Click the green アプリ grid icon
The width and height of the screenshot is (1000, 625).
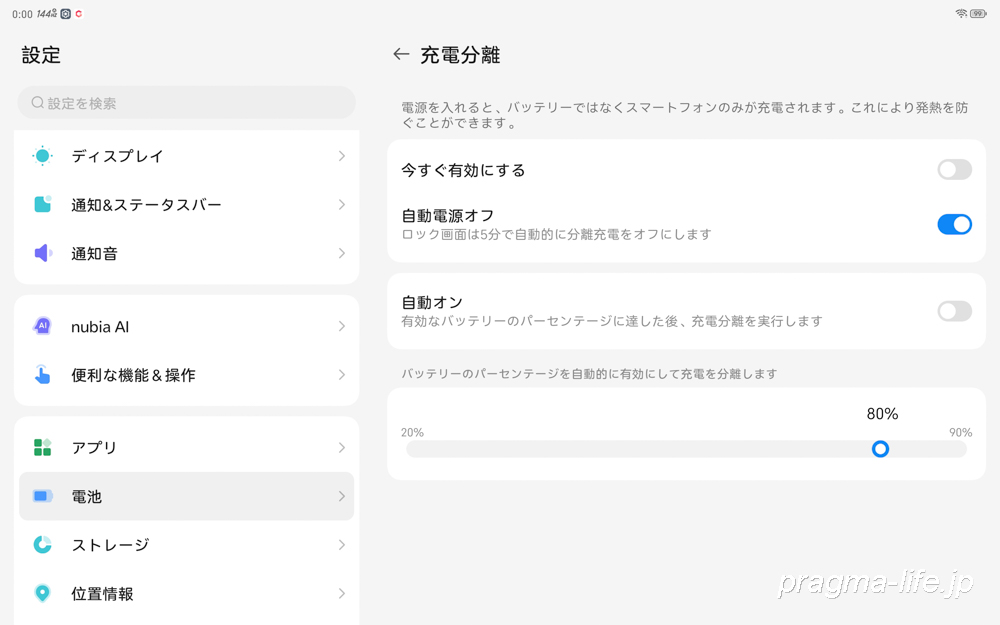click(x=42, y=448)
